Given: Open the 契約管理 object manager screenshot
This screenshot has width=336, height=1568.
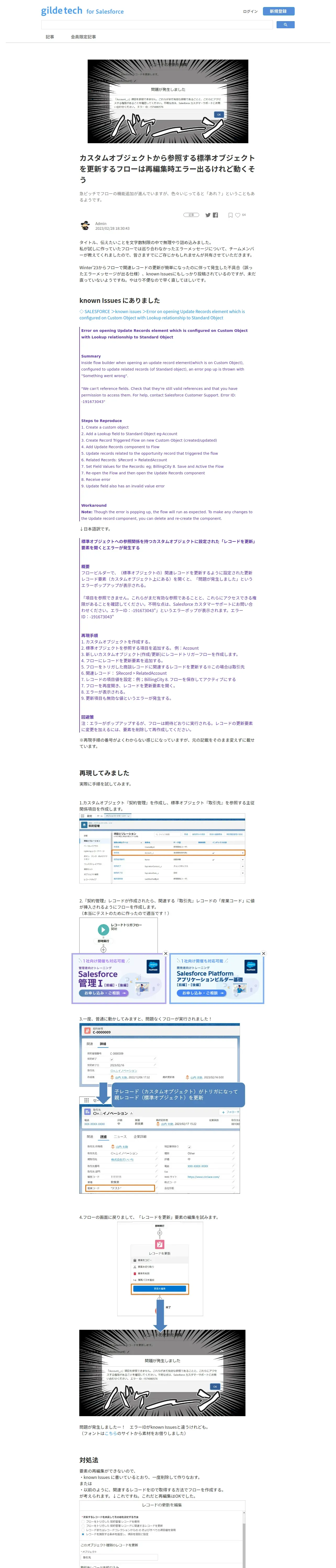Looking at the screenshot, I should pyautogui.click(x=162, y=849).
